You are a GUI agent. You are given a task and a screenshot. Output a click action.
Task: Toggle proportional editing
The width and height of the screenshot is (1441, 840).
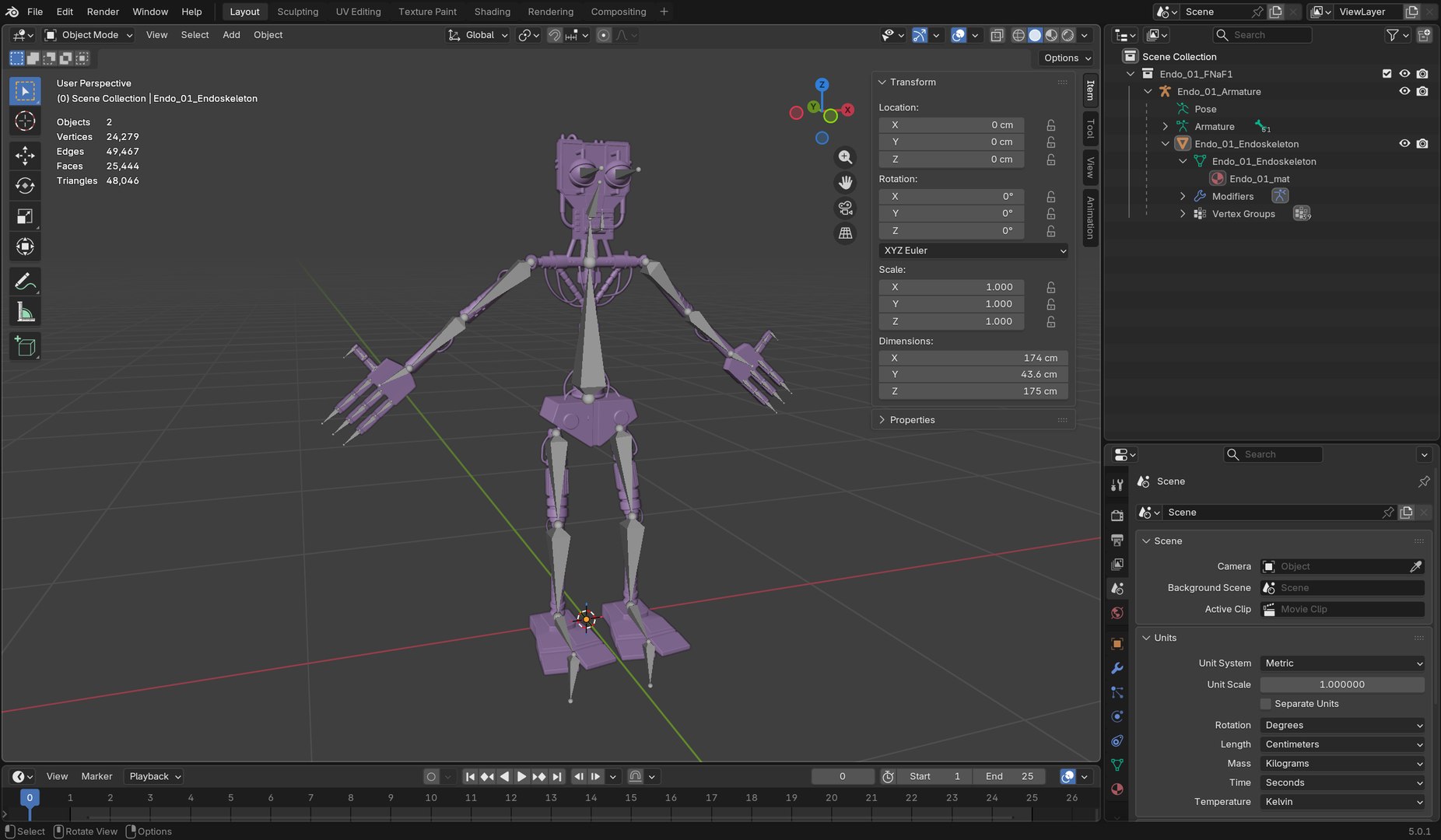tap(603, 35)
